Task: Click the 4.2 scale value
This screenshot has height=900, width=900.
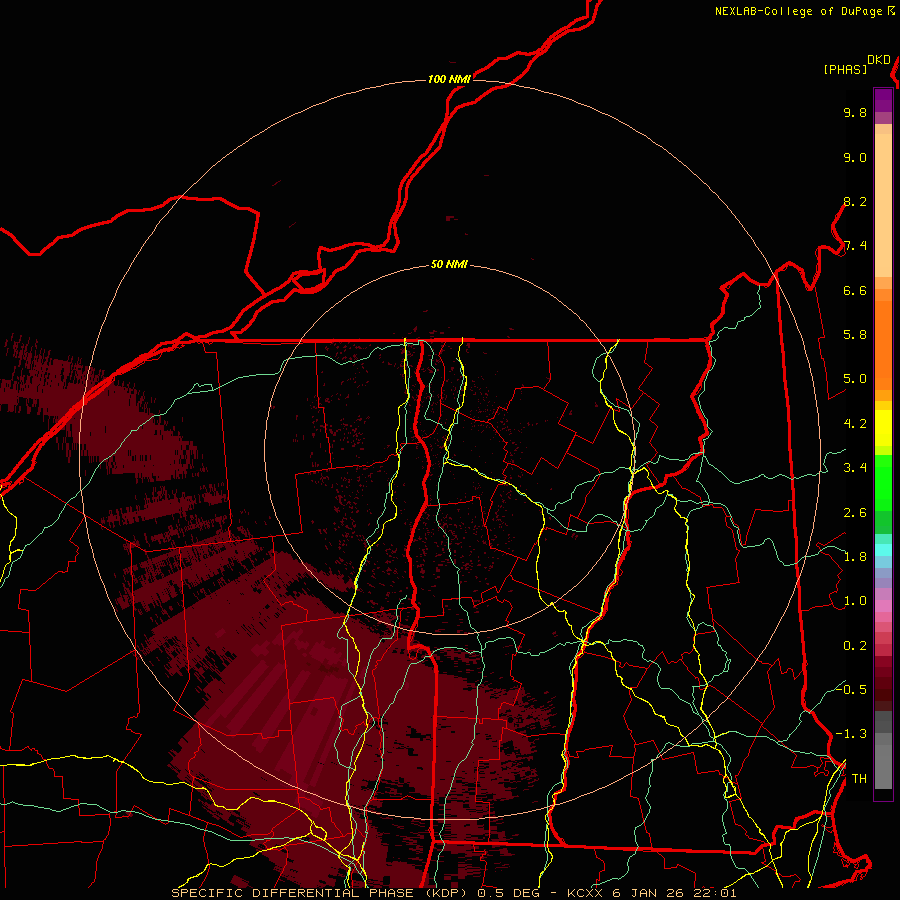Action: (855, 424)
